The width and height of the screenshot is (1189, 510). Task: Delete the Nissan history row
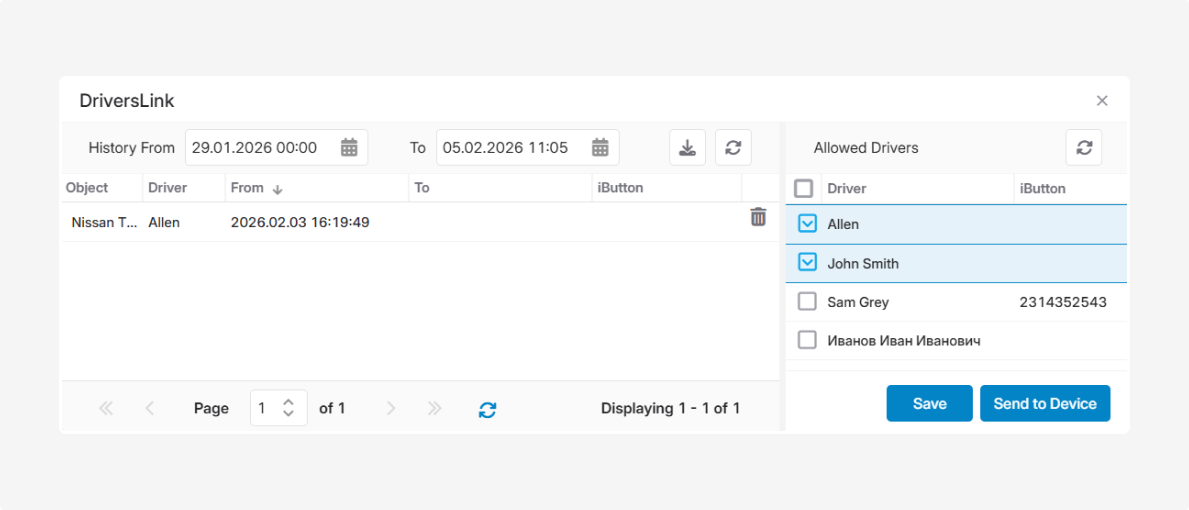(758, 217)
